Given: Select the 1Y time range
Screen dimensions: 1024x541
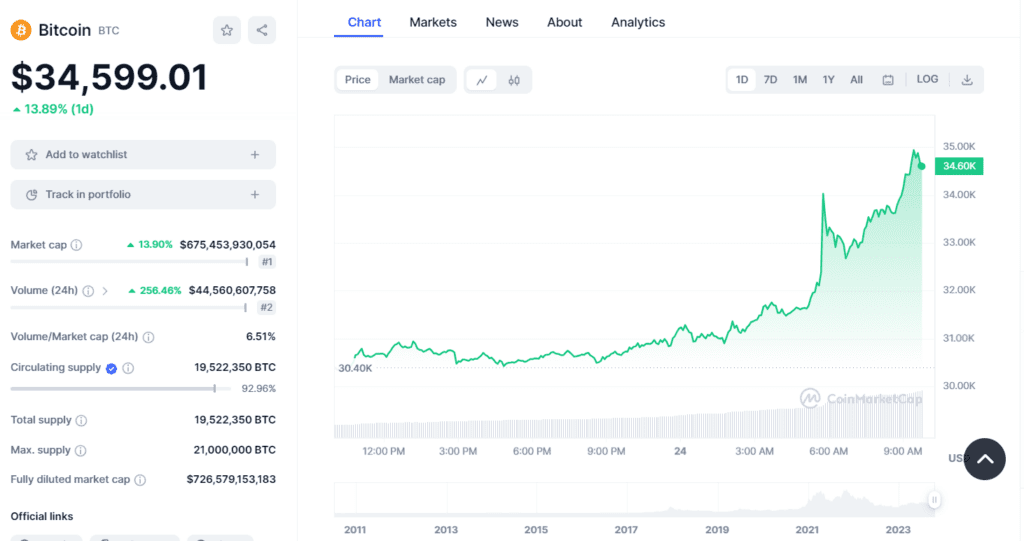Looking at the screenshot, I should tap(829, 80).
